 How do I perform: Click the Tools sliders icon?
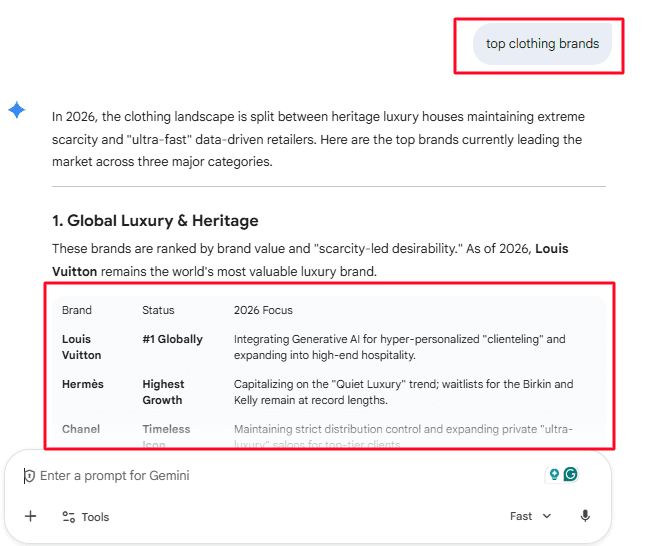click(x=69, y=517)
